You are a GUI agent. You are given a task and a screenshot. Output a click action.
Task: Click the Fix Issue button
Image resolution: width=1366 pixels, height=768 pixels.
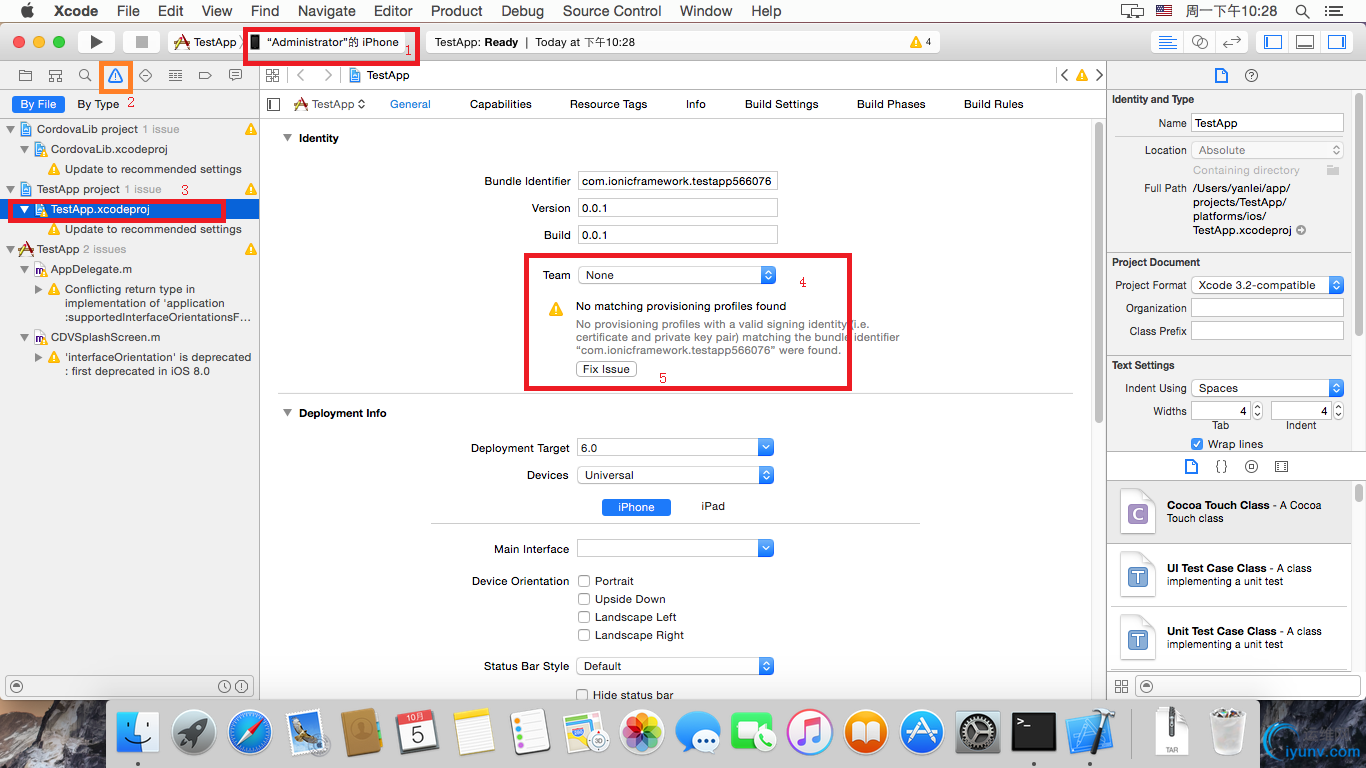pos(607,369)
